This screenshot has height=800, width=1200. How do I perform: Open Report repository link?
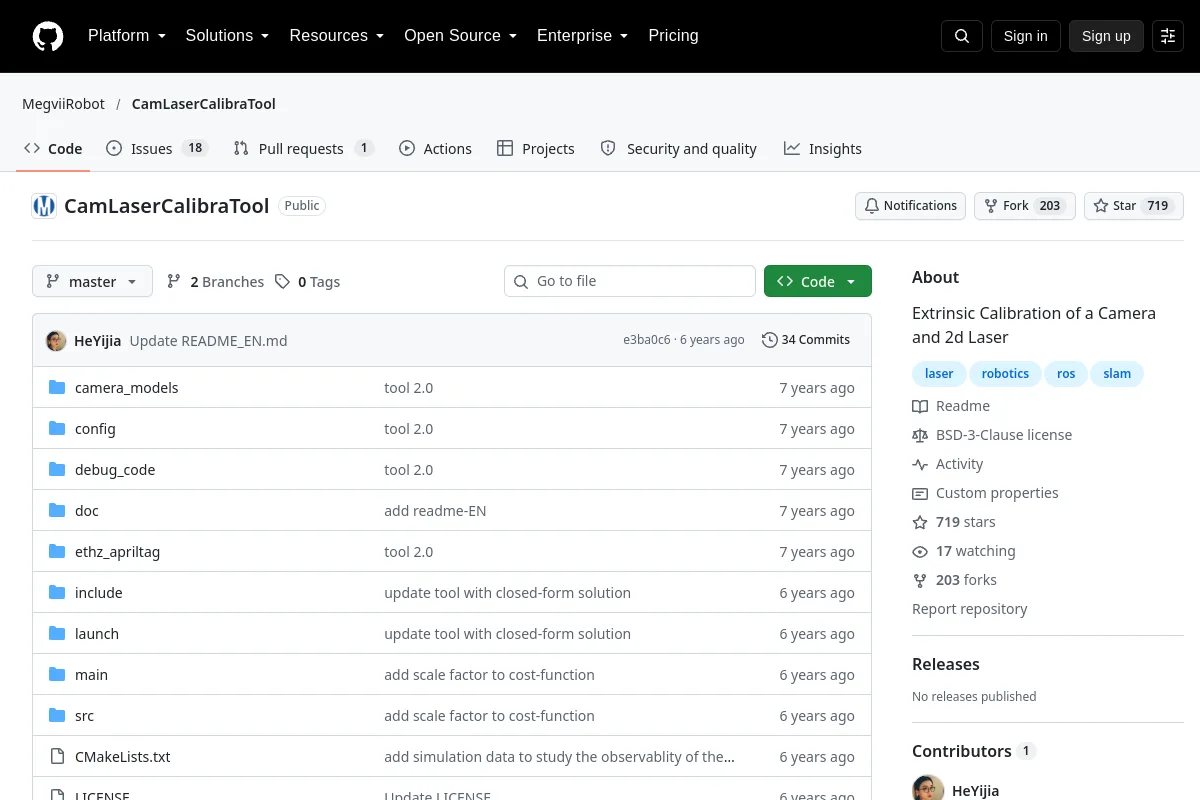point(969,609)
